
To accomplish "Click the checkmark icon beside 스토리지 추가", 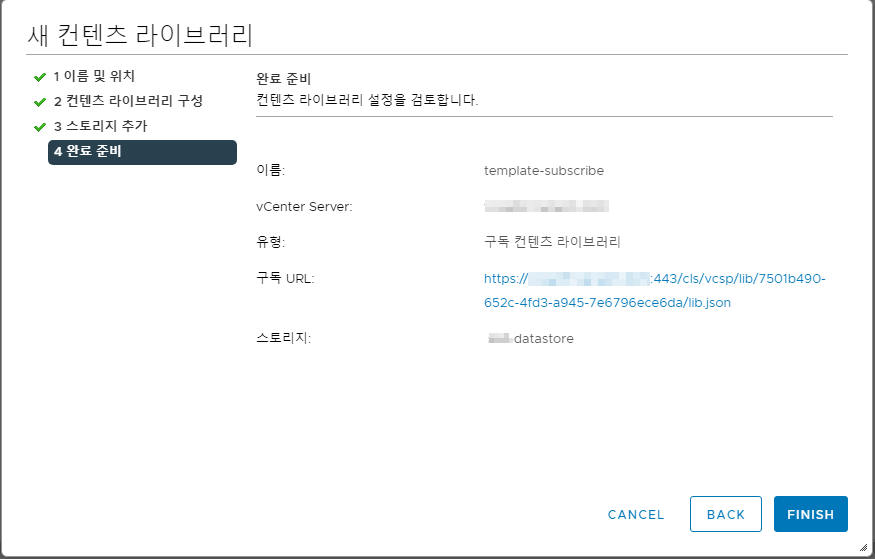I will (x=40, y=127).
